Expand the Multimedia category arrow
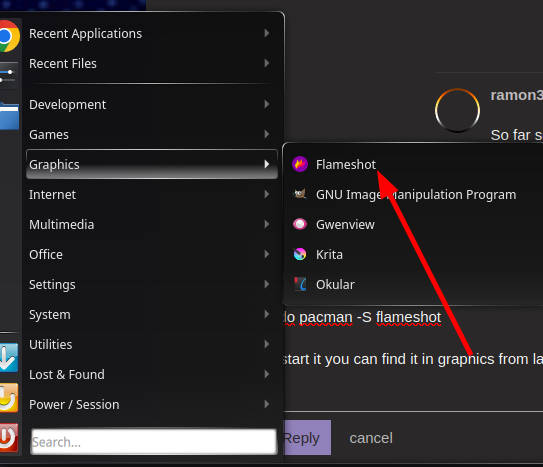The width and height of the screenshot is (543, 467). click(267, 224)
